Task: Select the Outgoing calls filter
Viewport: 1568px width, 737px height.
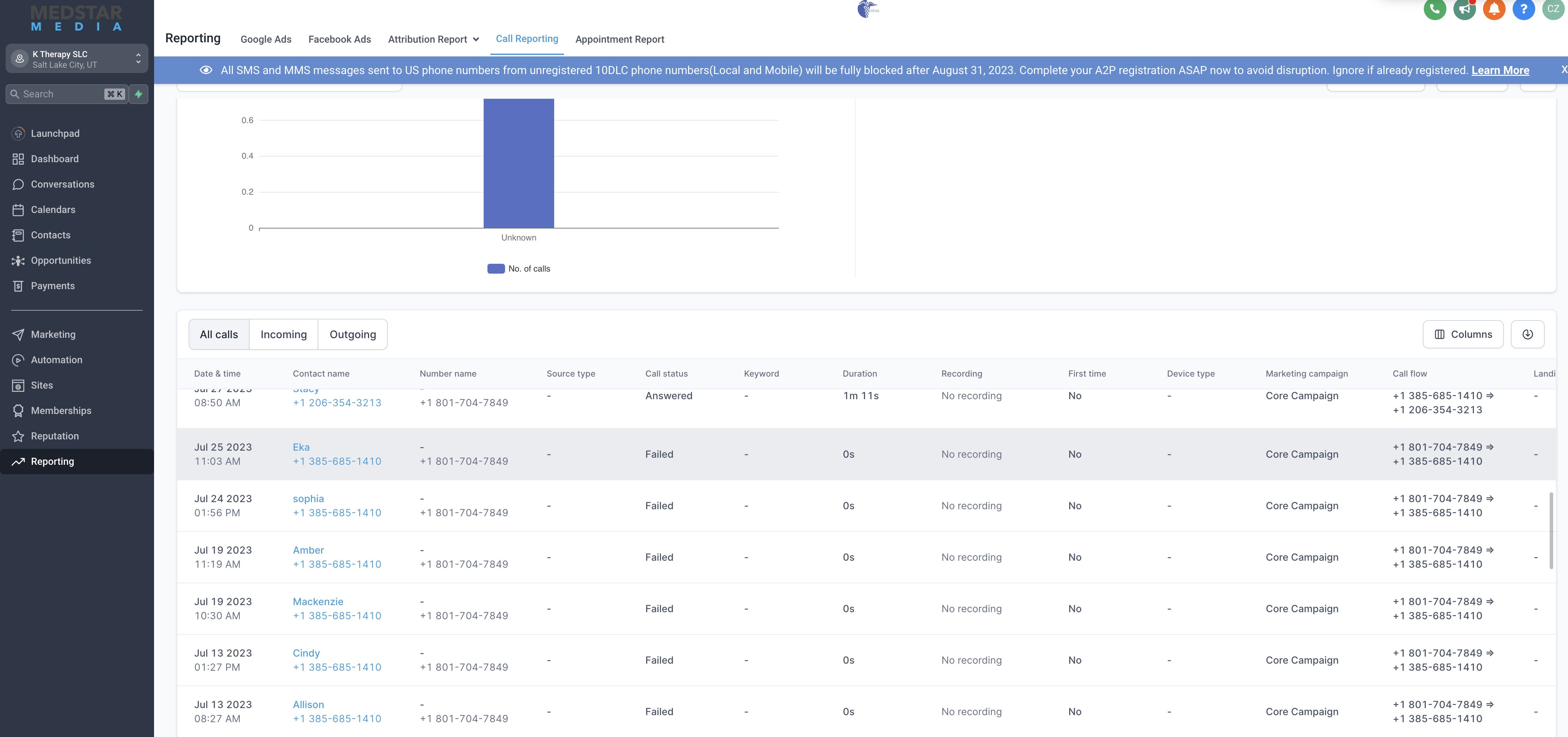Action: click(353, 334)
